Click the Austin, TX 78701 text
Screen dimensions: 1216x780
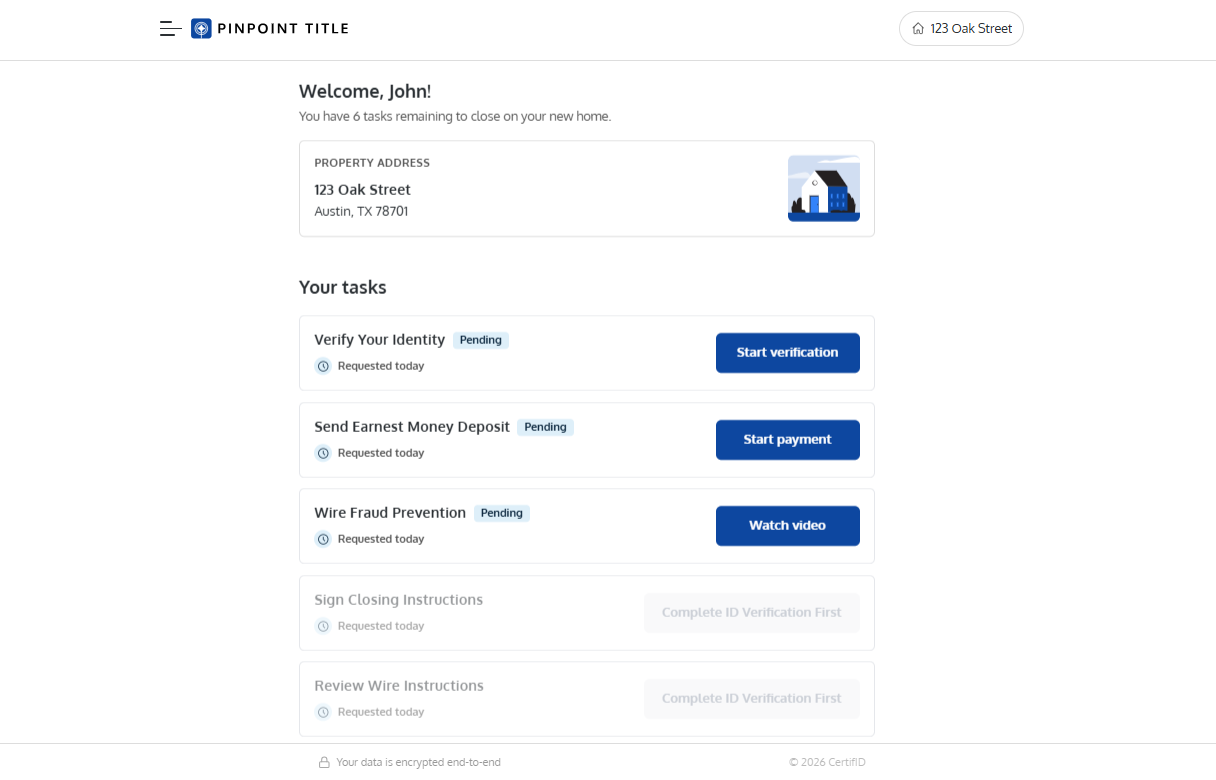[x=361, y=212]
